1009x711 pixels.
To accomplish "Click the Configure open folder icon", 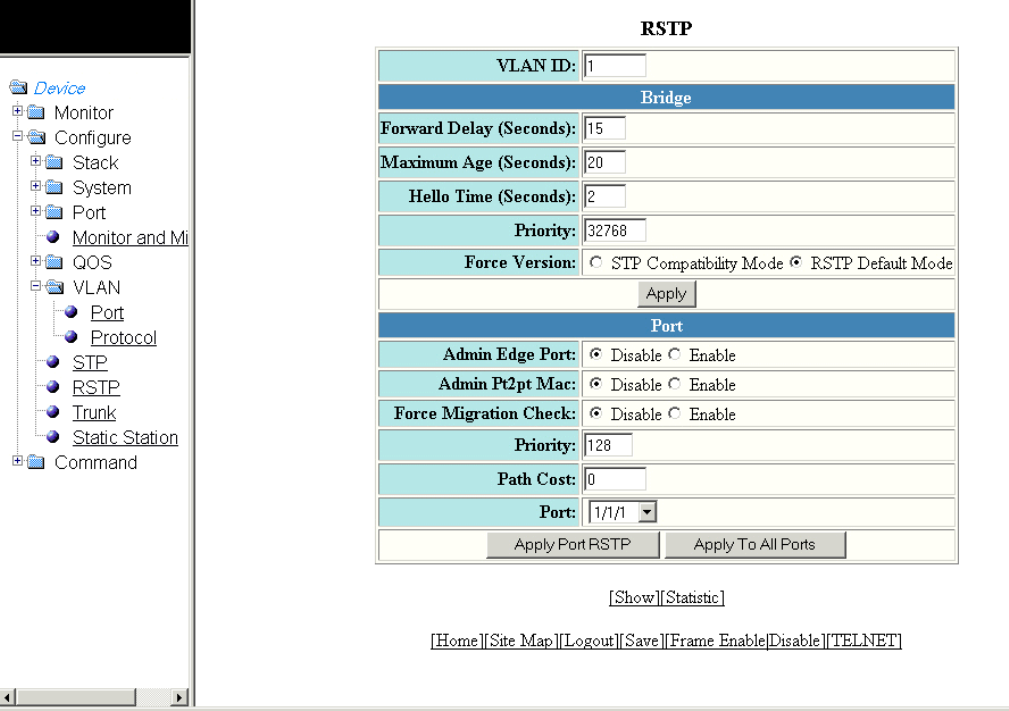I will pos(37,138).
